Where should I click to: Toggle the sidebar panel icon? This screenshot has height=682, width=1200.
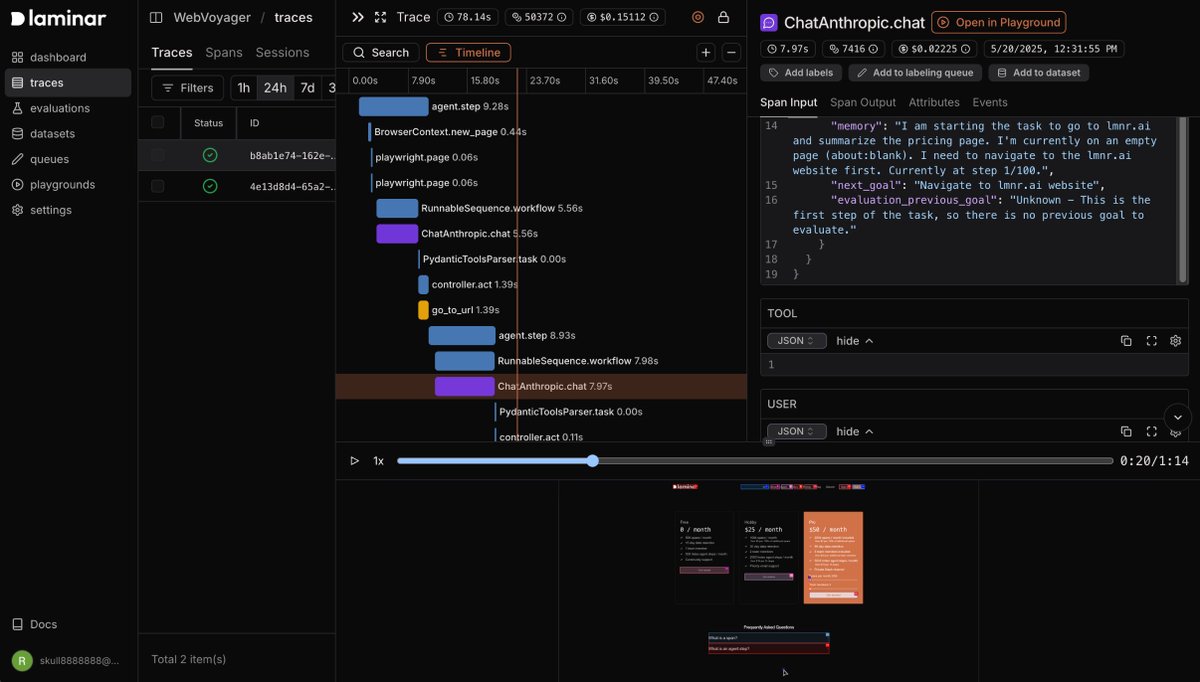point(156,17)
